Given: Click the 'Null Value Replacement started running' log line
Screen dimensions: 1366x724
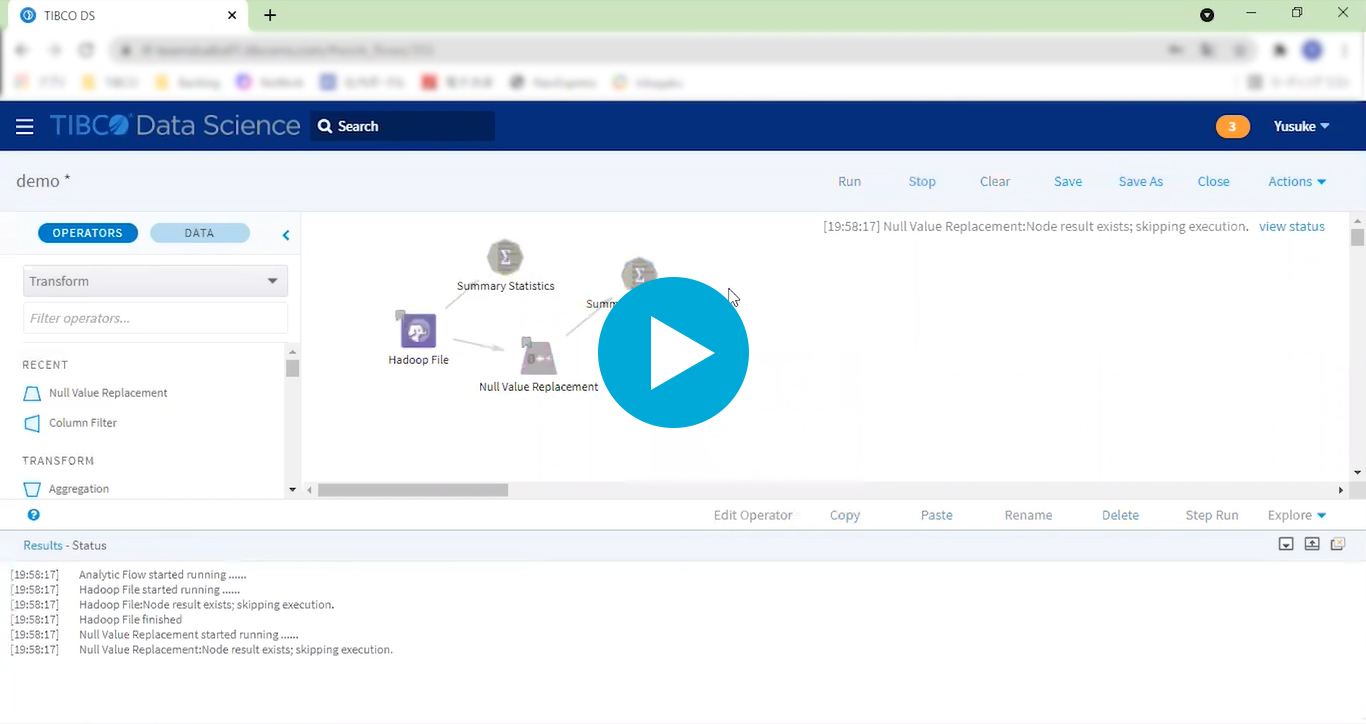Looking at the screenshot, I should point(188,635).
